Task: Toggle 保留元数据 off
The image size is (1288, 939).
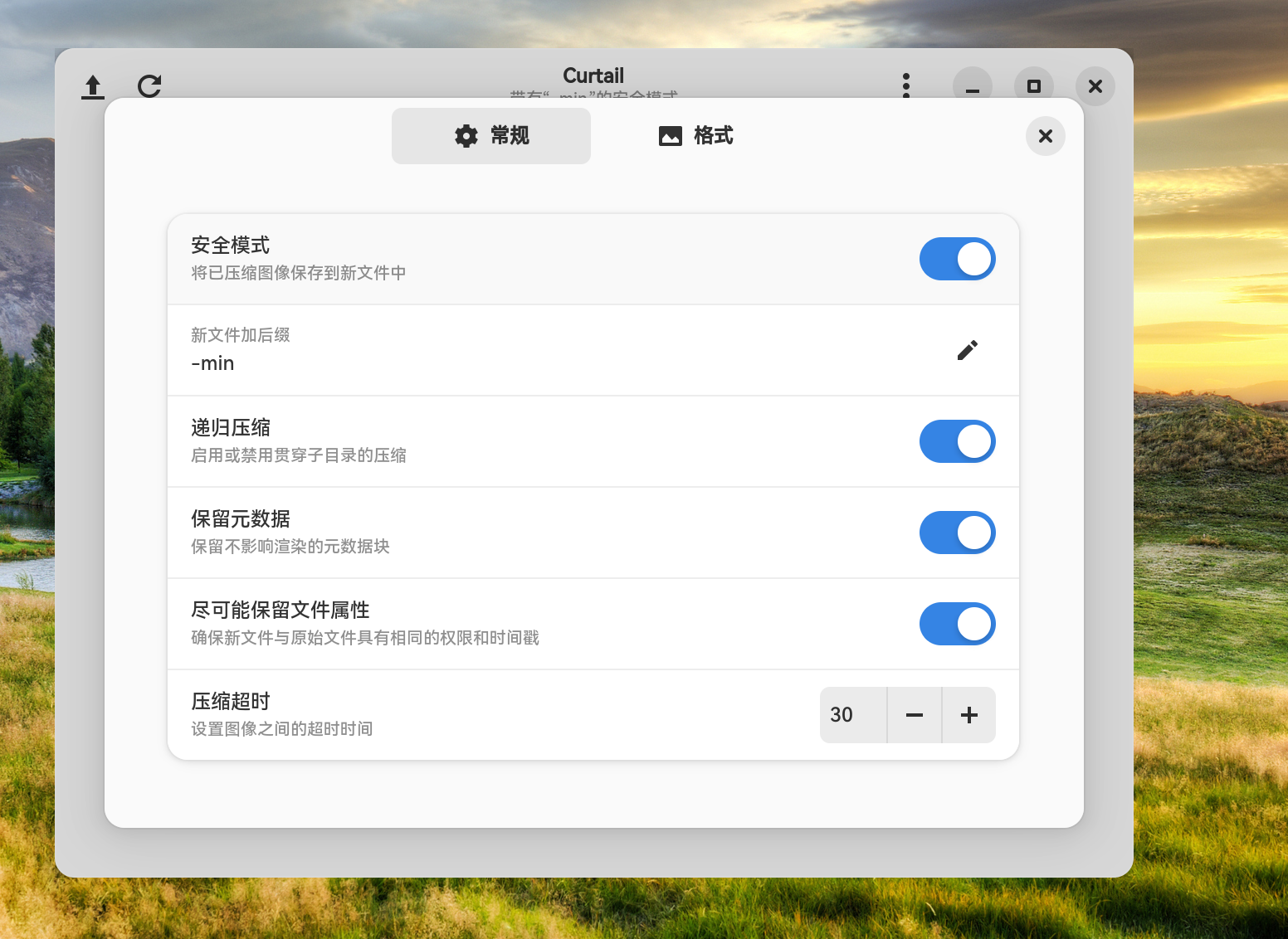Action: click(957, 533)
